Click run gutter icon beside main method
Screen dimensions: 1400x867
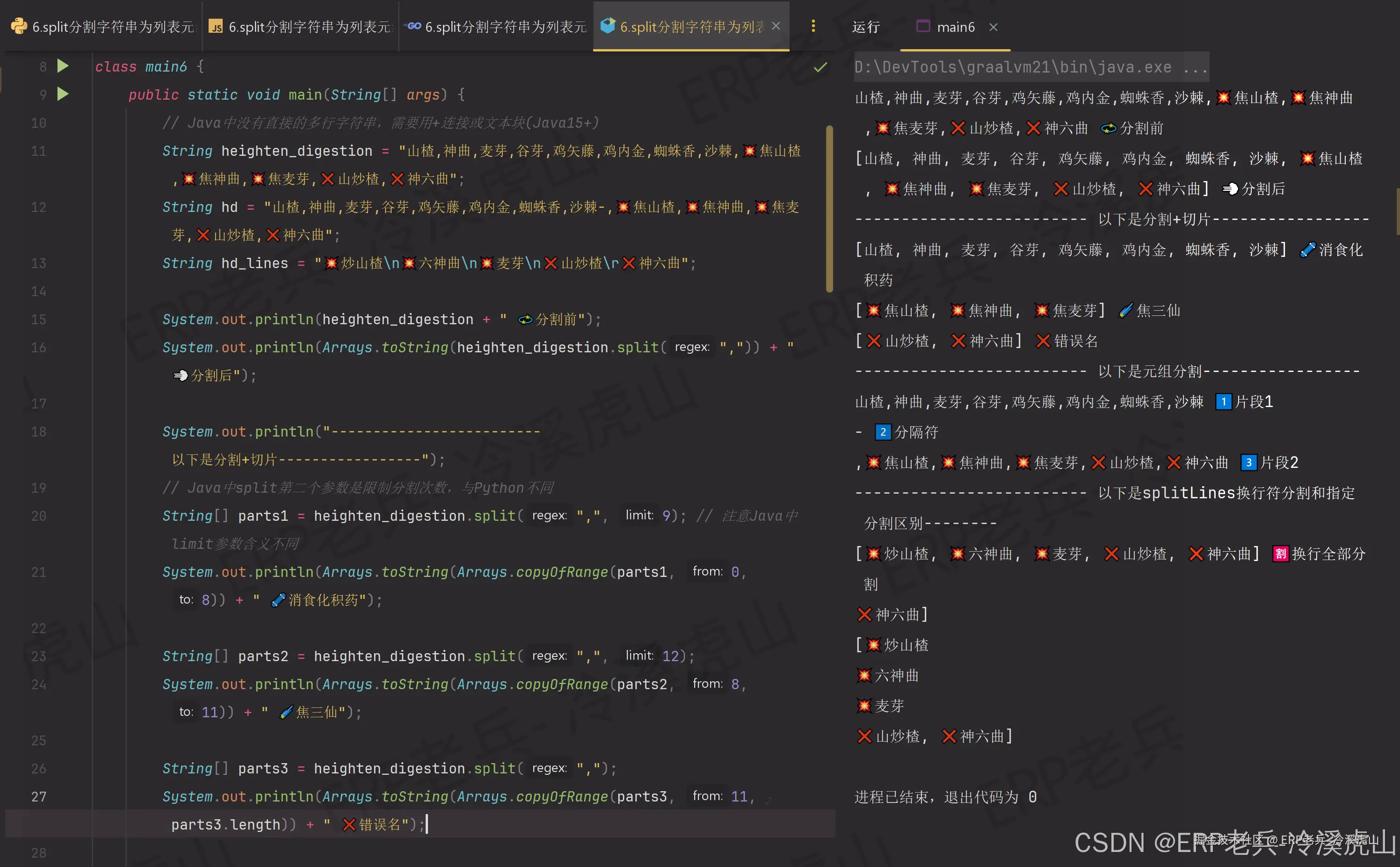[63, 94]
